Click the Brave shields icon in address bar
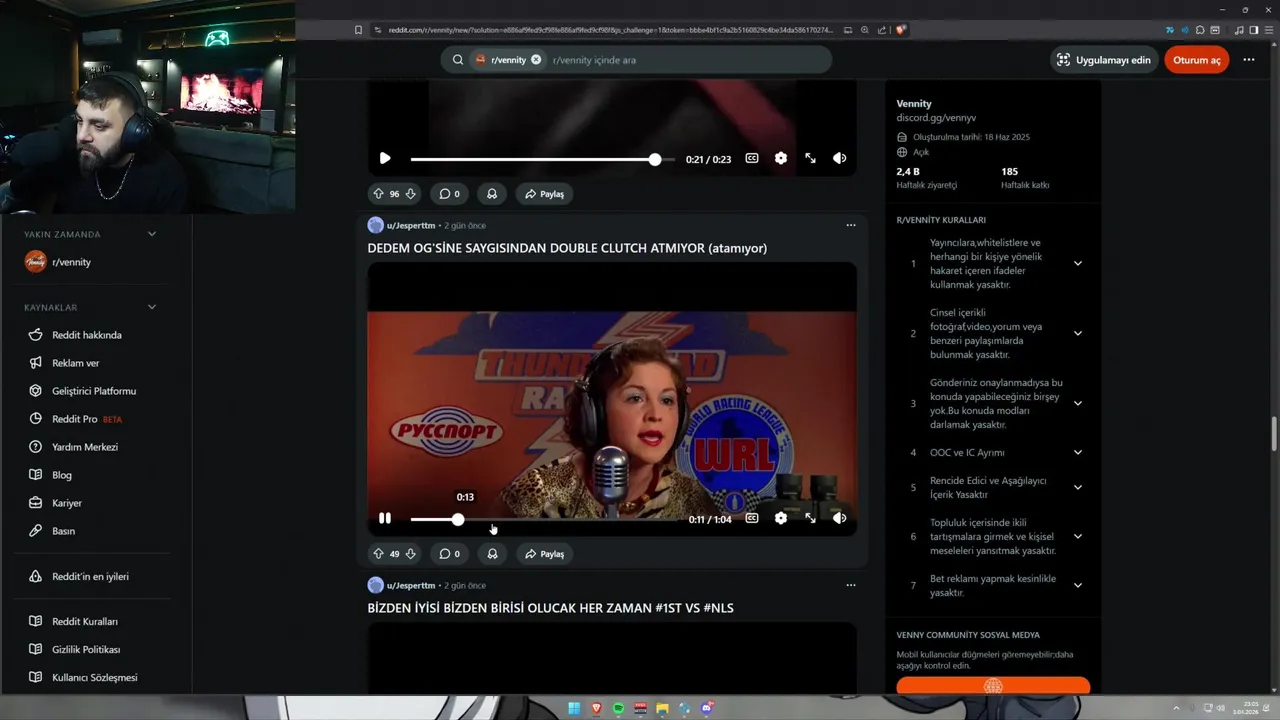 click(901, 30)
